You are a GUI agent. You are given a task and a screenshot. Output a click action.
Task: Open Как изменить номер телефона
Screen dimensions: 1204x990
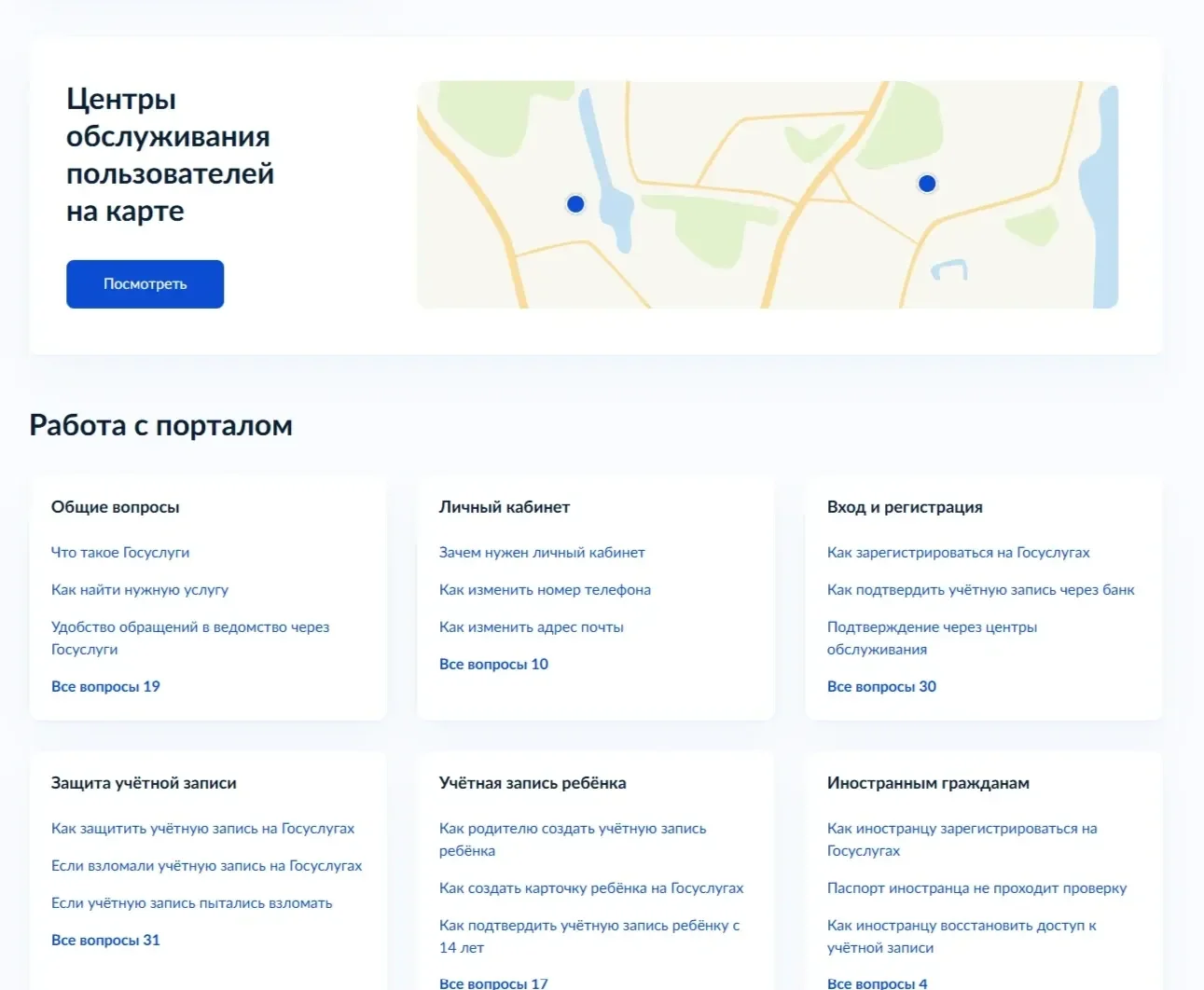click(545, 590)
